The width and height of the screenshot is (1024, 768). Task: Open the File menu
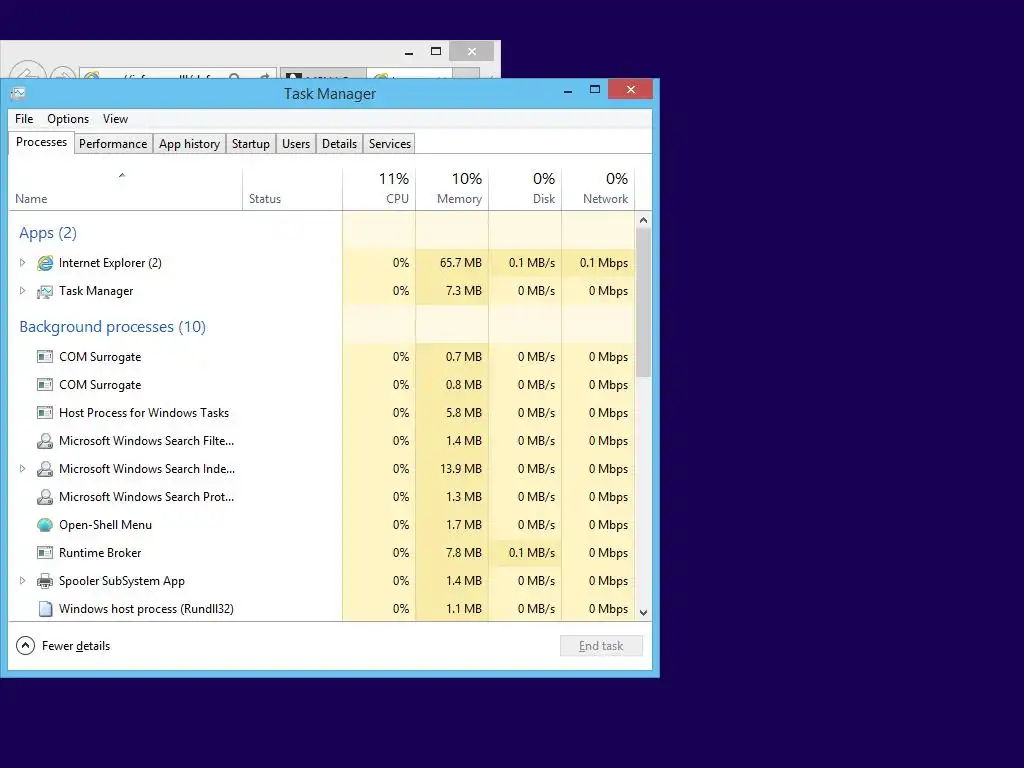[24, 119]
